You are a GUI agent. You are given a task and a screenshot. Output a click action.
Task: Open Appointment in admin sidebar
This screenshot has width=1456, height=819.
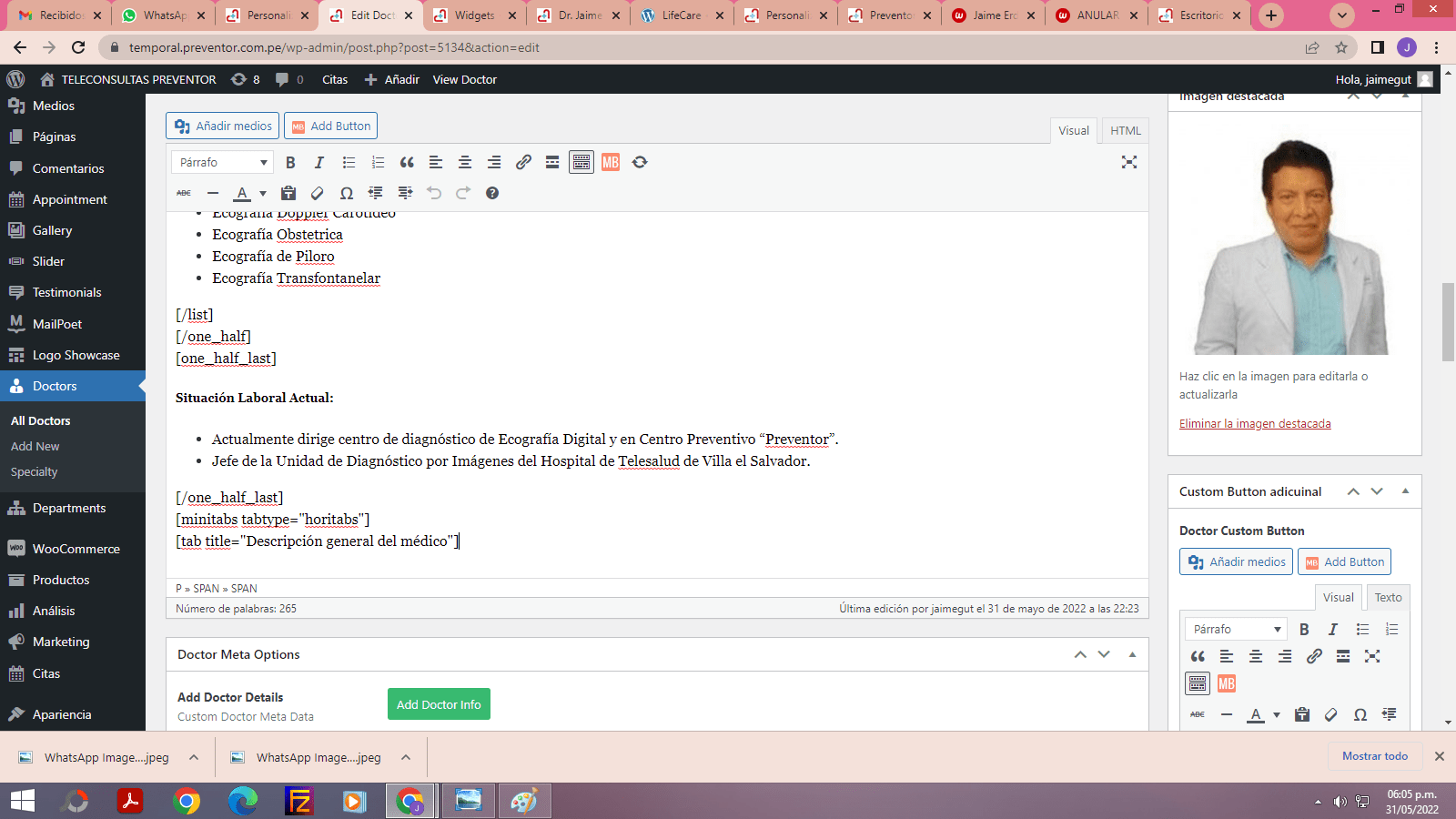point(73,199)
